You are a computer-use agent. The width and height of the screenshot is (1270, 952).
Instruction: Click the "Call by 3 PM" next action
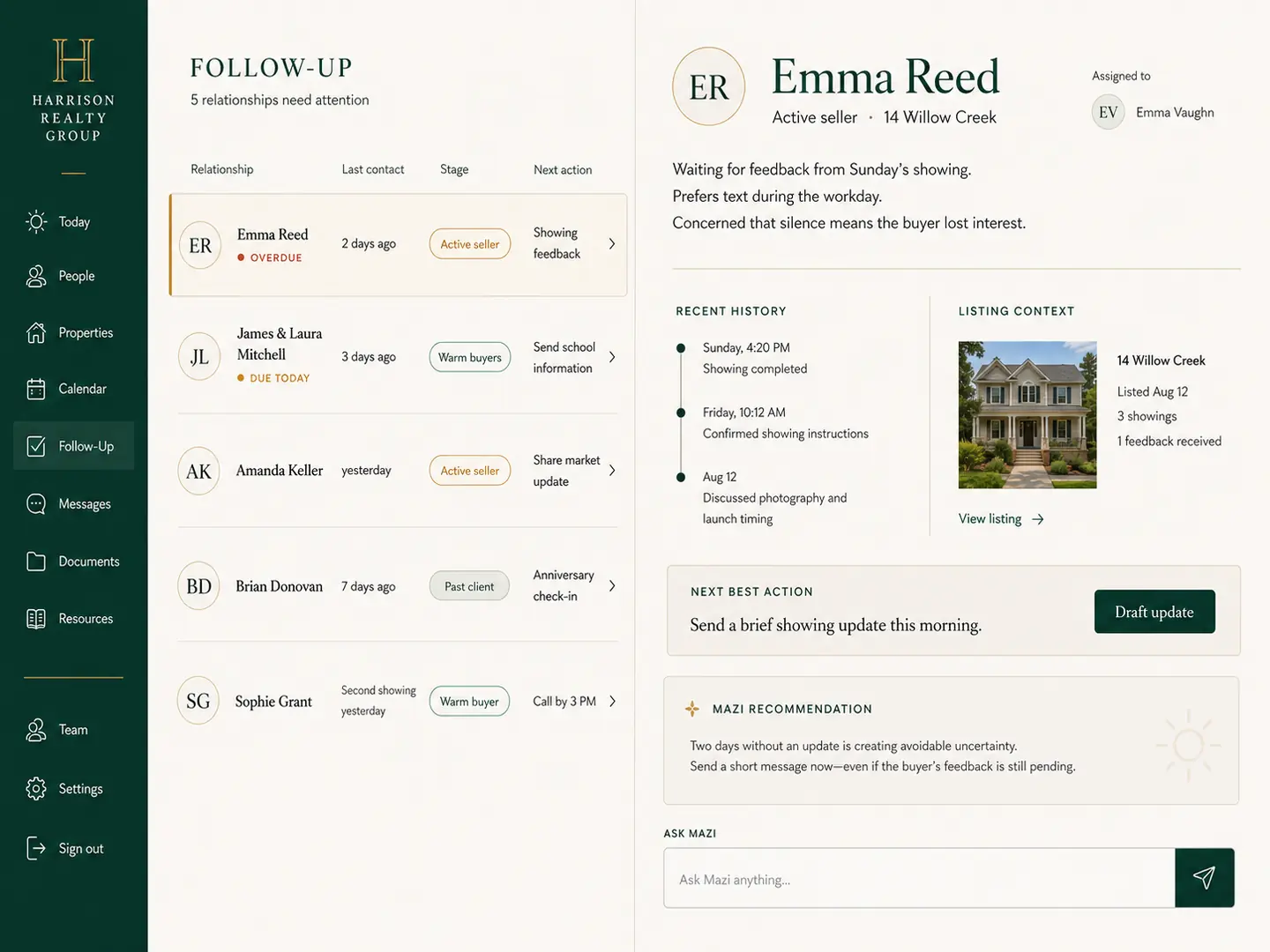[564, 702]
